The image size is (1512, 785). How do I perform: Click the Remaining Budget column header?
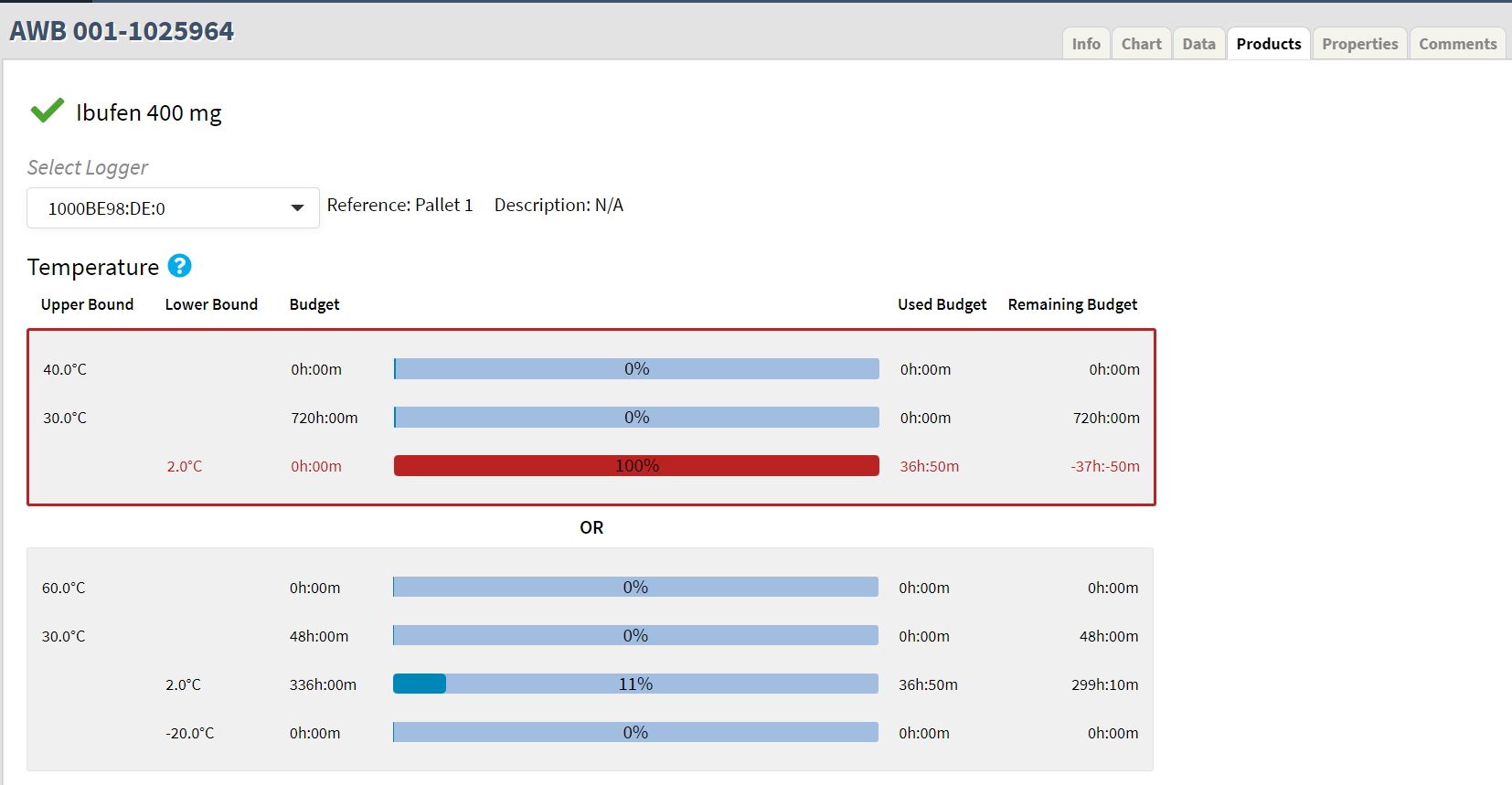1072,304
